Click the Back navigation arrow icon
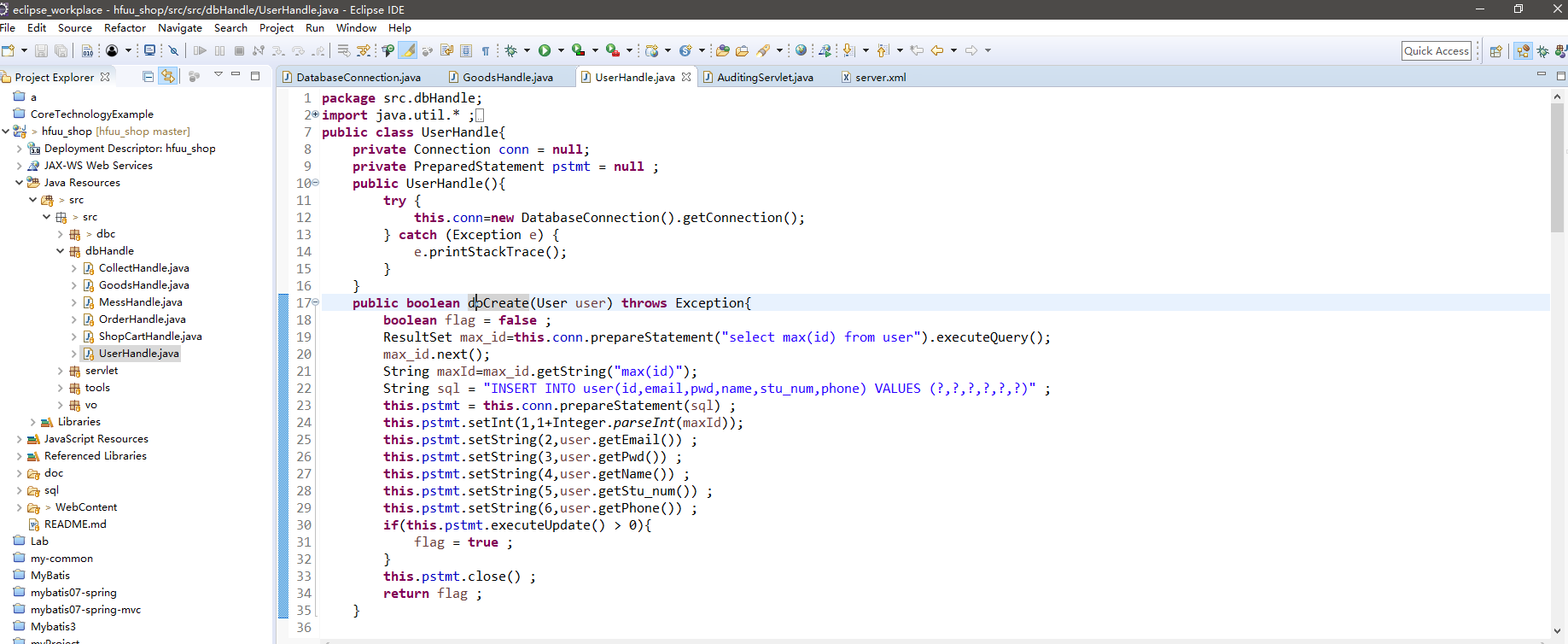 click(x=937, y=50)
